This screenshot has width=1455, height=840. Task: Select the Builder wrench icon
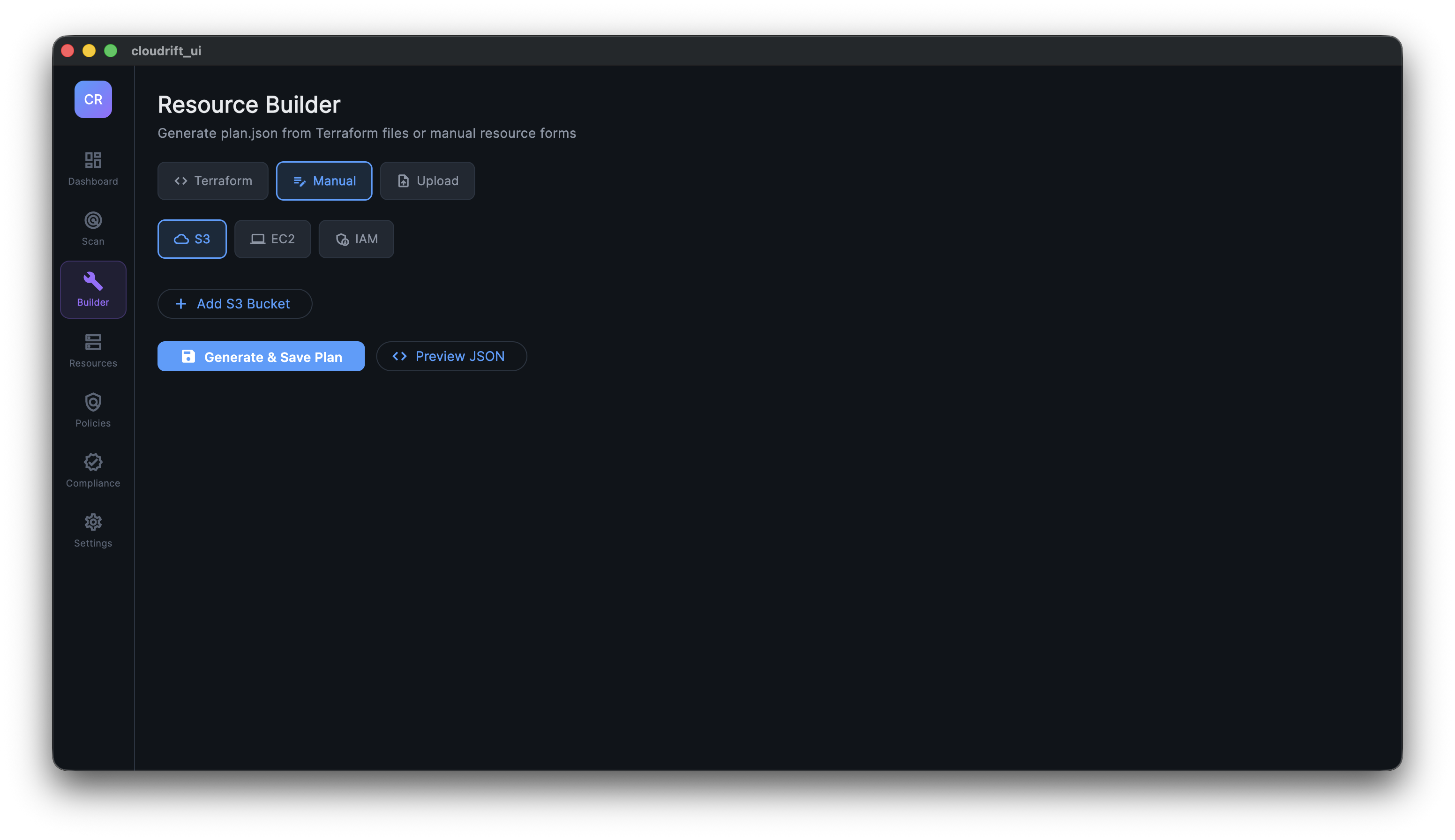93,281
